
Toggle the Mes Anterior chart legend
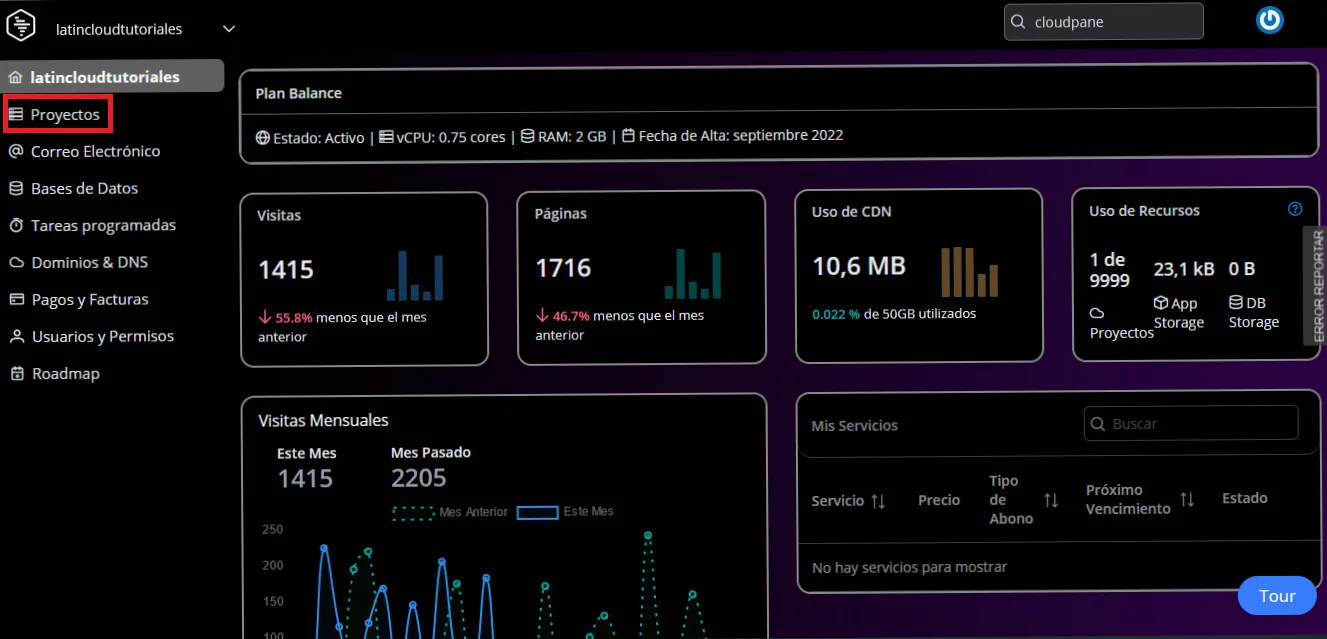(450, 512)
